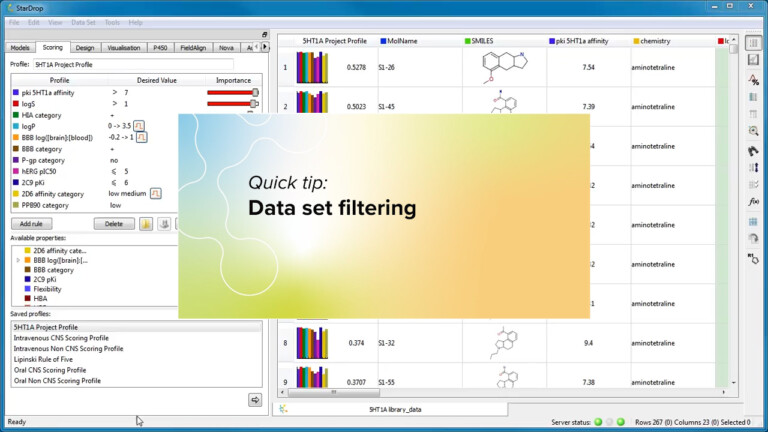Screen dimensions: 768x432
Task: Click the blue column highlight icon in right toolbar
Action: pos(753,97)
